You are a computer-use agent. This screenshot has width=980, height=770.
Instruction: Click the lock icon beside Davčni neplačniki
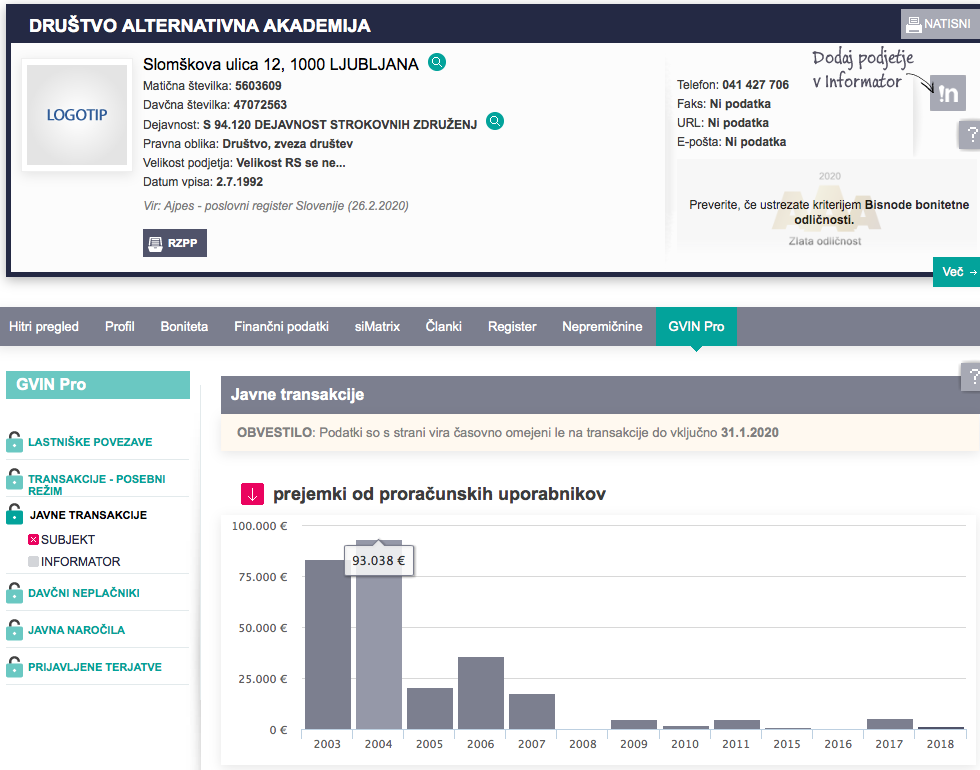14,592
